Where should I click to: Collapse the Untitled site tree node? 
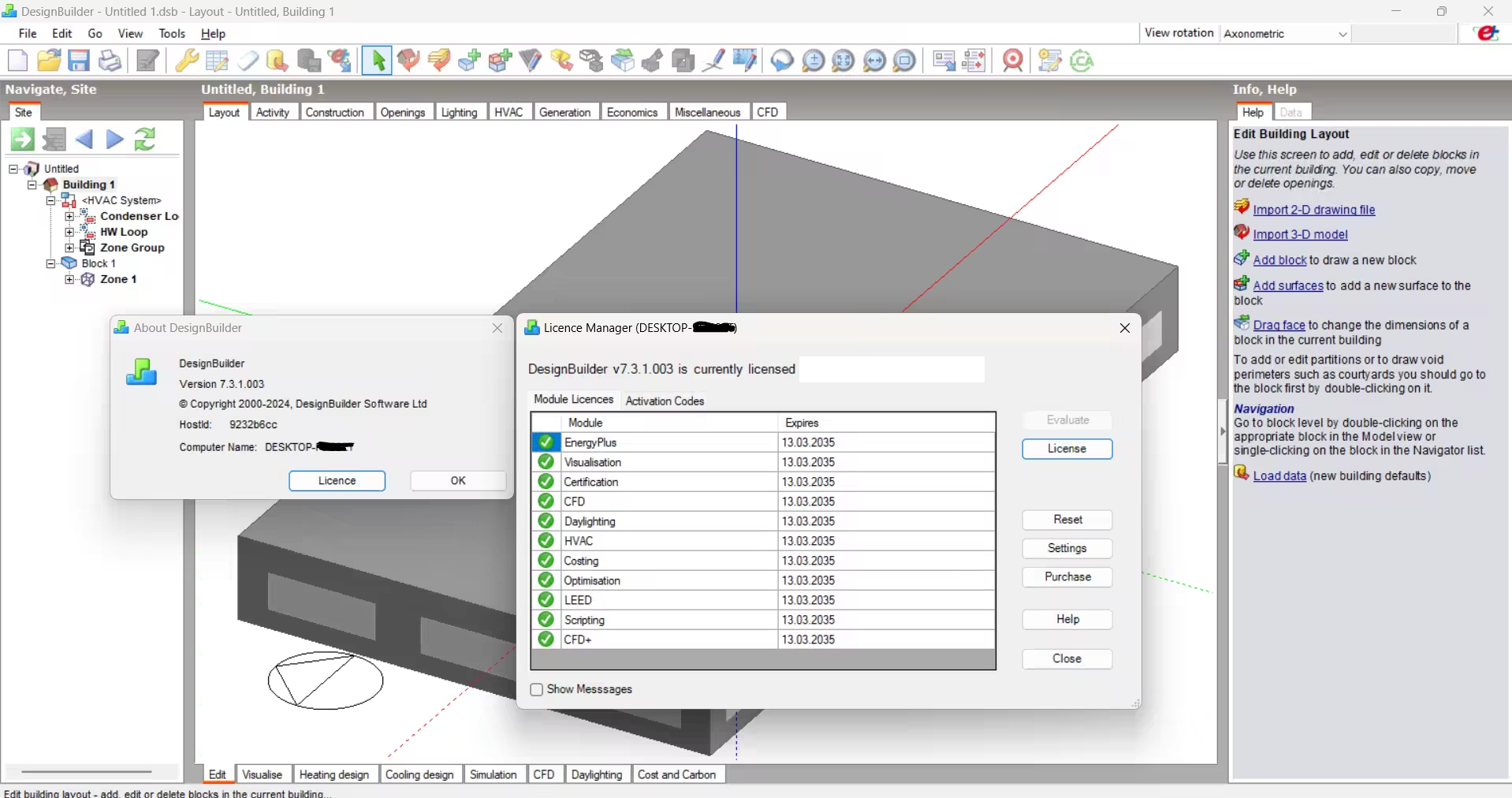pos(13,169)
